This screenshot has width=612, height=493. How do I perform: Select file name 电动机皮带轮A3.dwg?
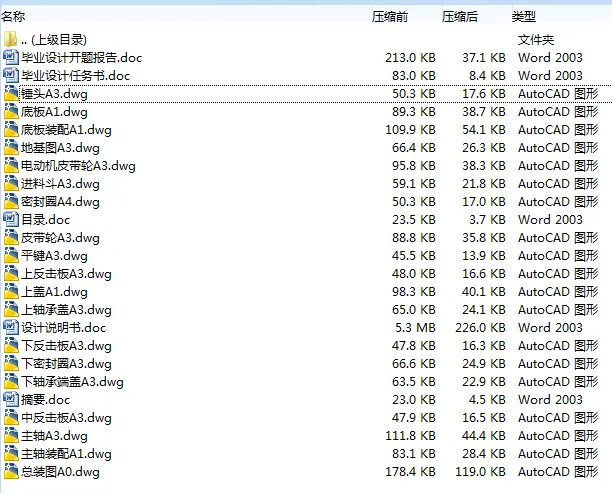tap(78, 166)
